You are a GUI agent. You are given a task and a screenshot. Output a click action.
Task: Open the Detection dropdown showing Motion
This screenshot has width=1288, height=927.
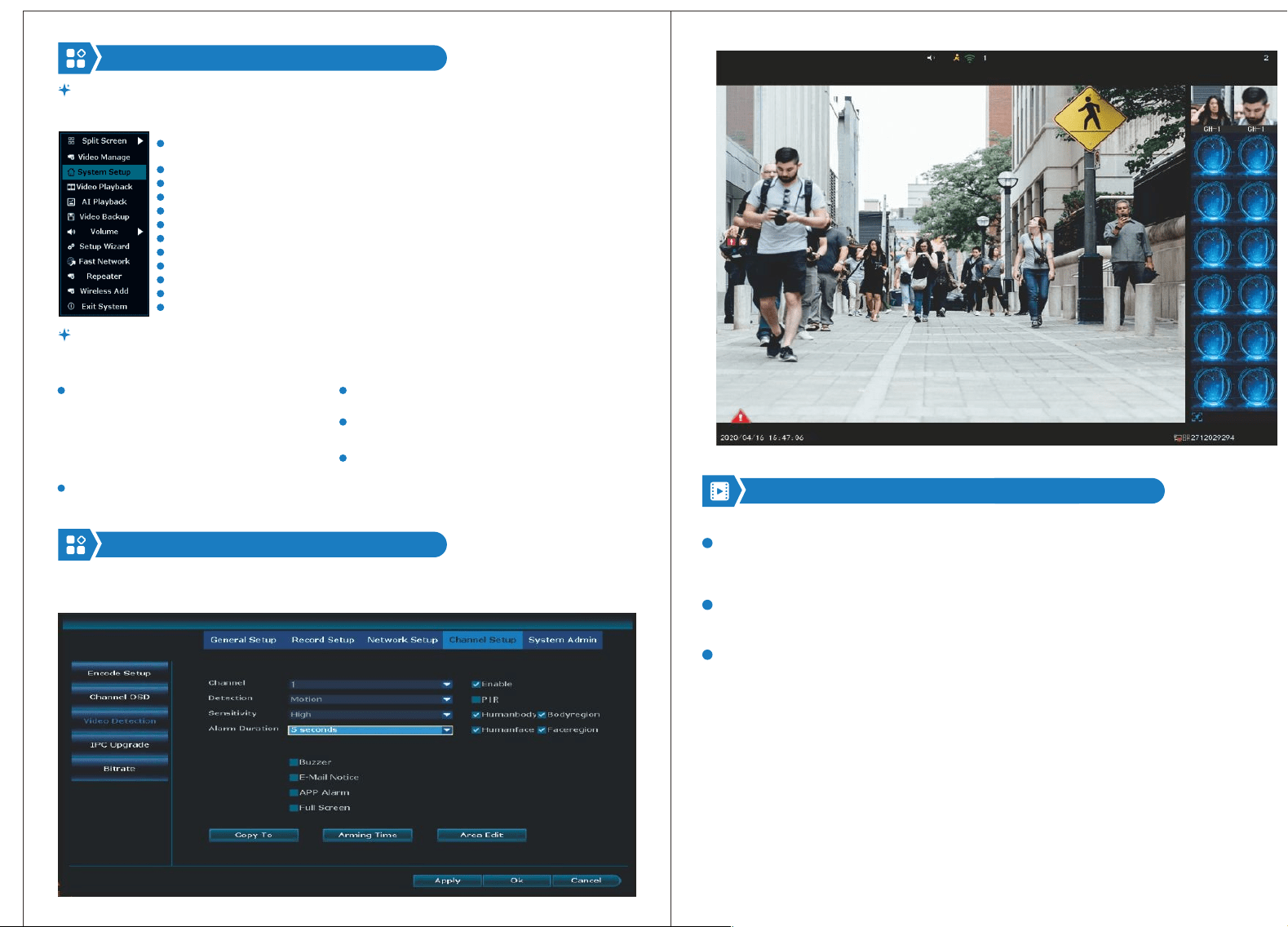pyautogui.click(x=370, y=699)
